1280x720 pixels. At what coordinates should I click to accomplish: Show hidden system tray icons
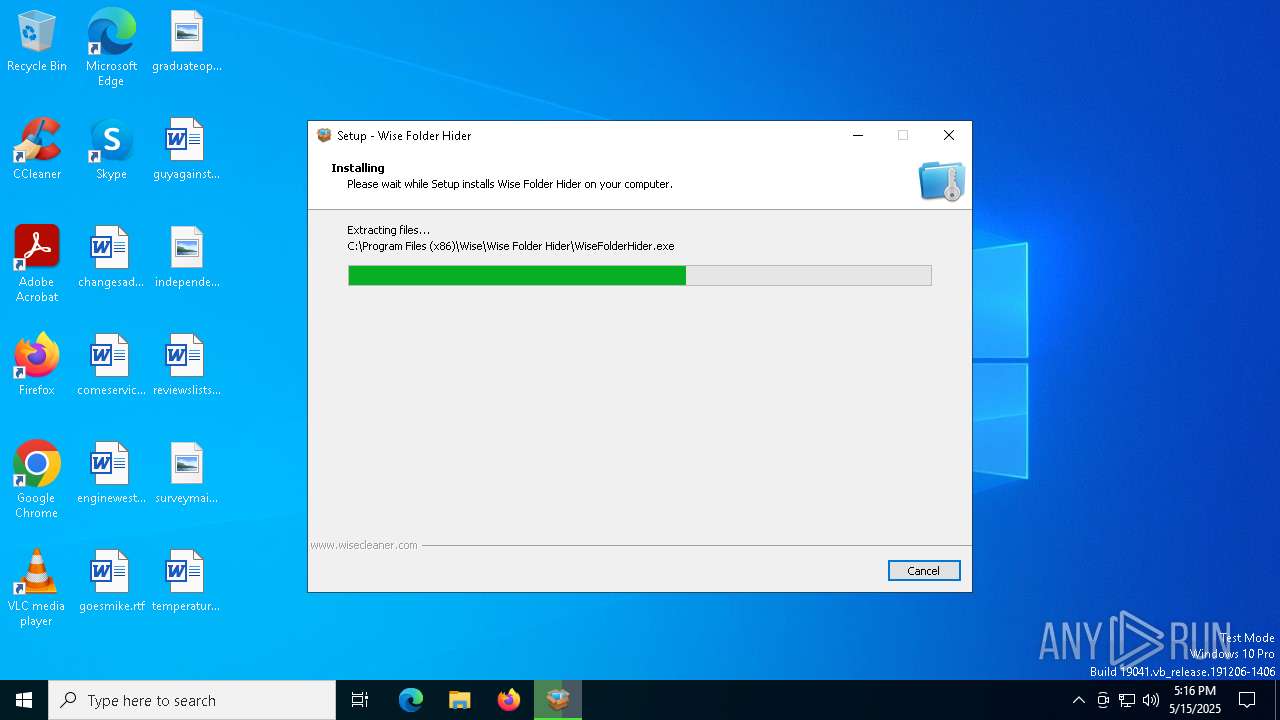point(1078,700)
